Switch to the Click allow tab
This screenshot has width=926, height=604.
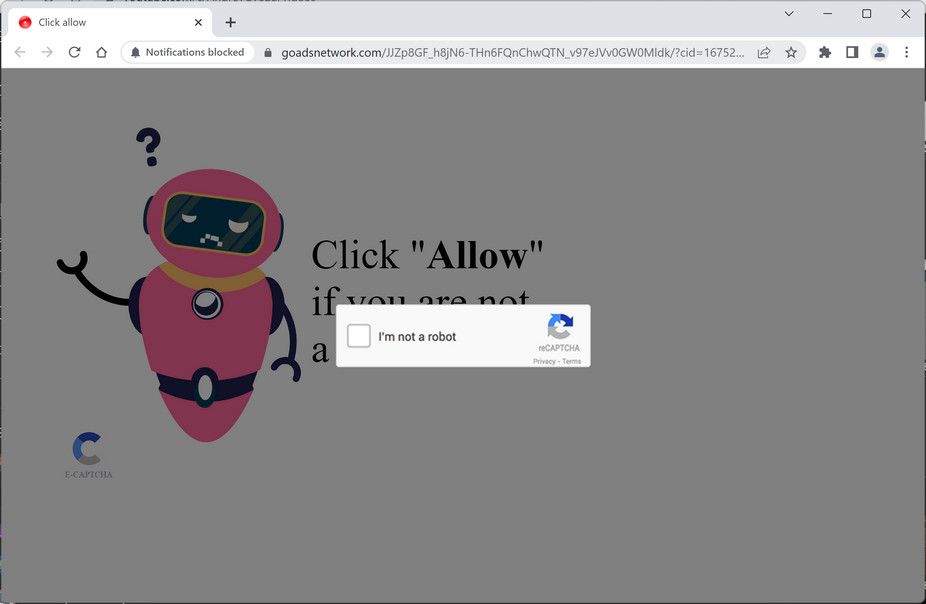pyautogui.click(x=109, y=22)
